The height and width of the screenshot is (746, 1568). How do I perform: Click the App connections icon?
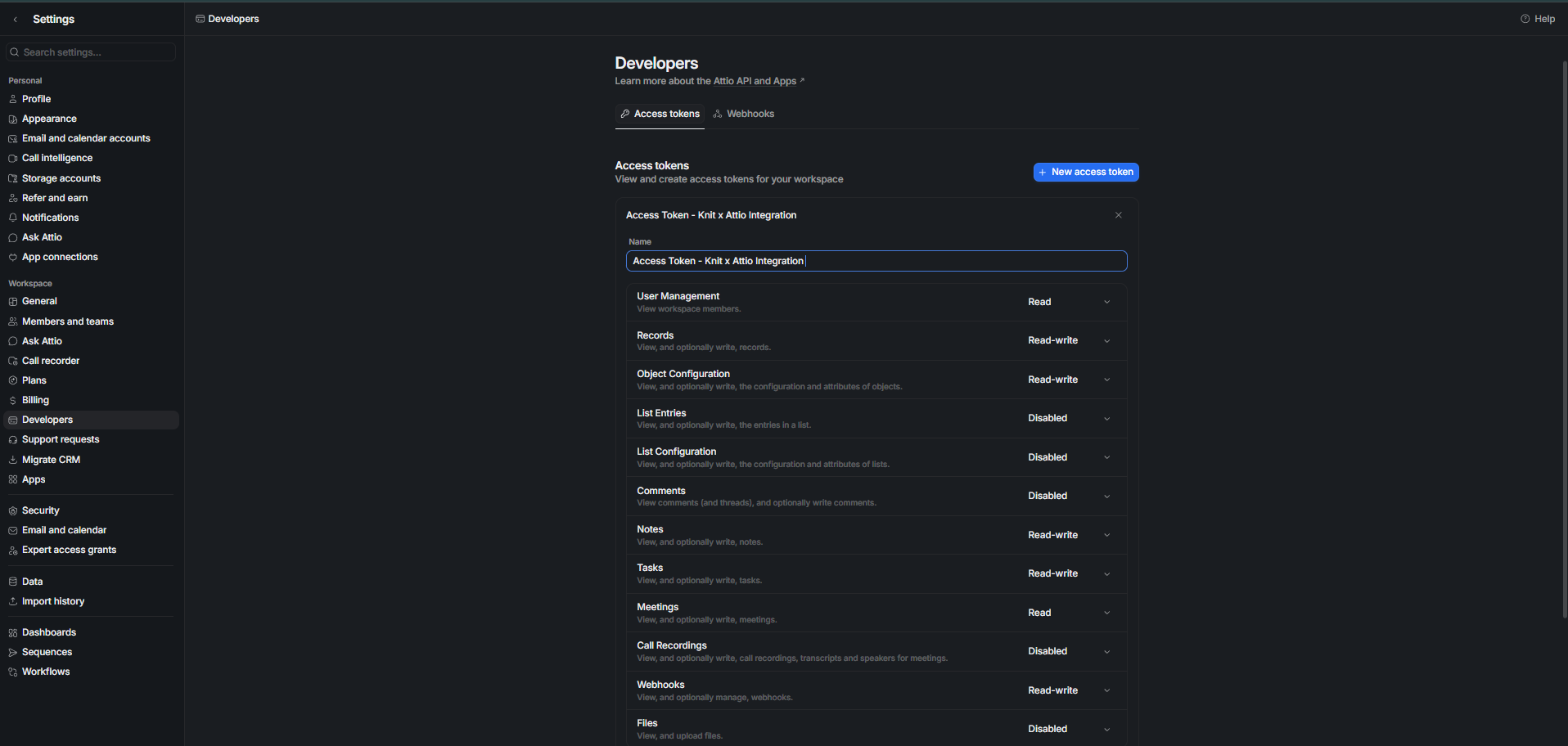click(13, 258)
